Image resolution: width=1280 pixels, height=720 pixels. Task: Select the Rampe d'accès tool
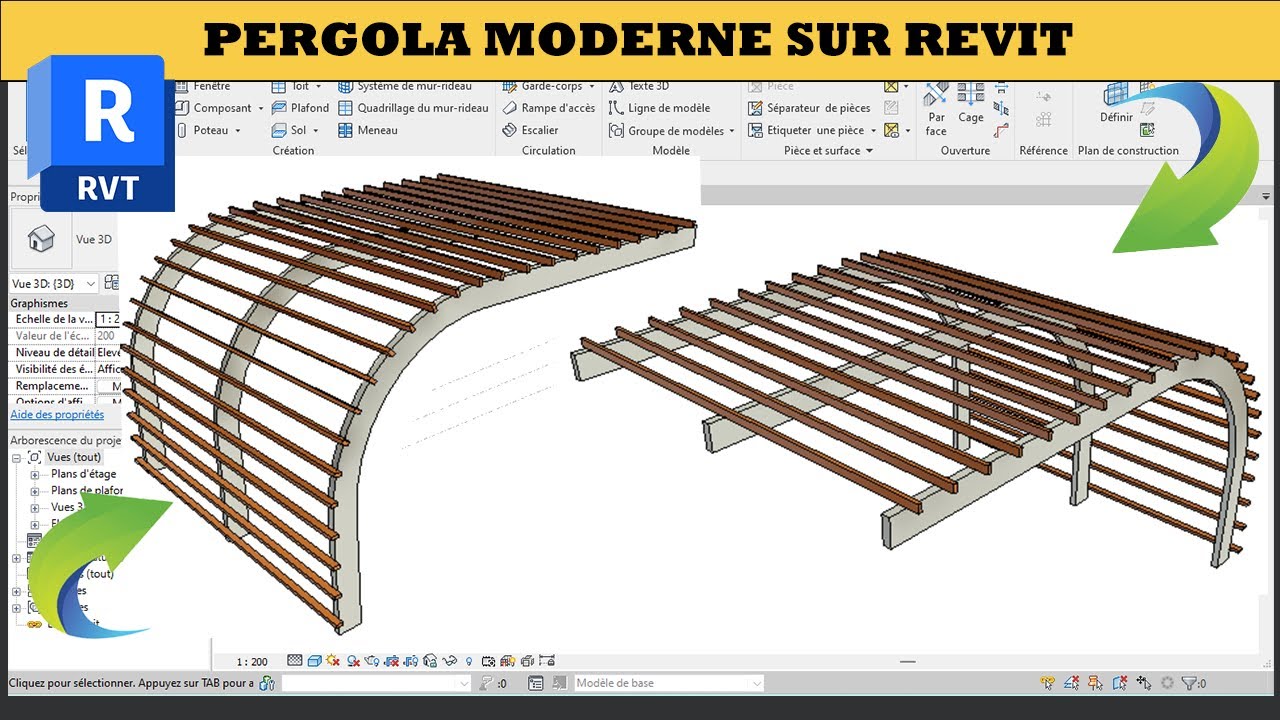pyautogui.click(x=548, y=108)
